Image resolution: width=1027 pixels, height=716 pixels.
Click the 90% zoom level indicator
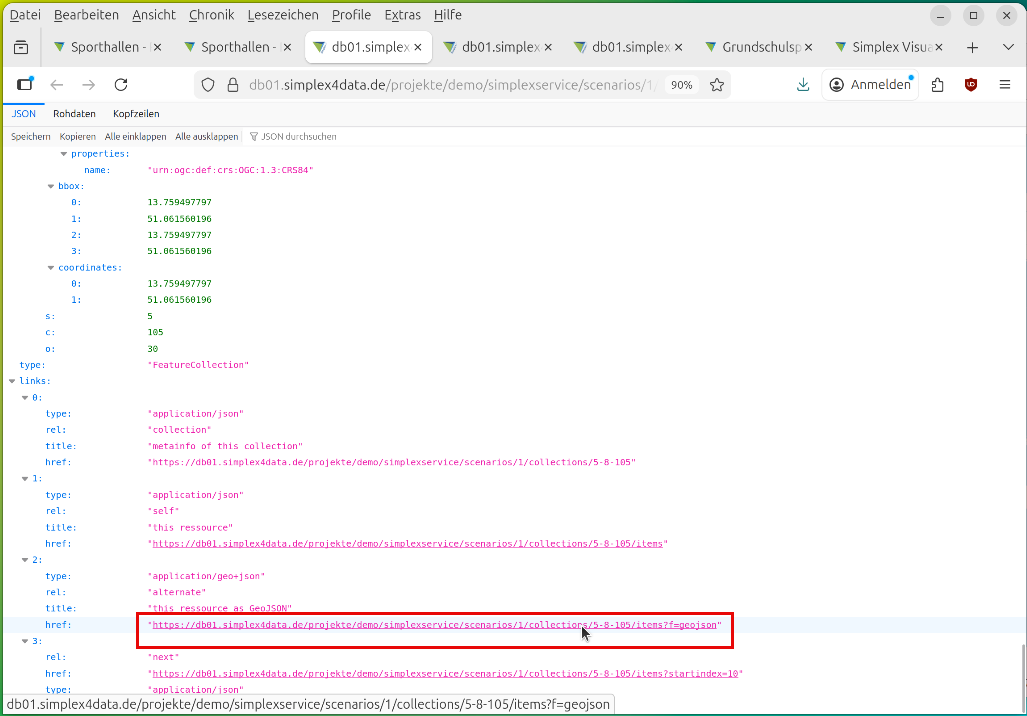[681, 85]
